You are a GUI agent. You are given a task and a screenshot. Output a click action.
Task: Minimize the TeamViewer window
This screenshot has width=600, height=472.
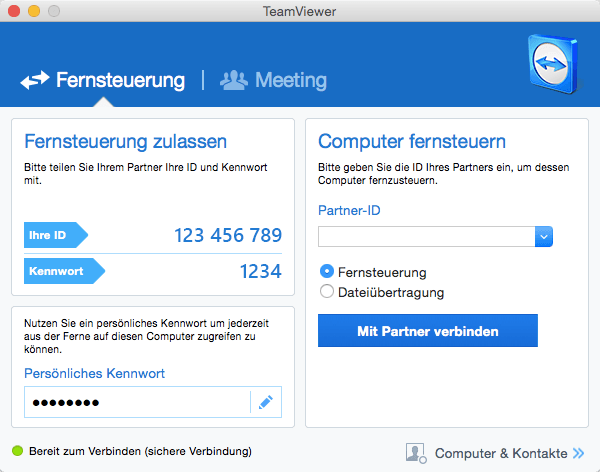tap(34, 11)
